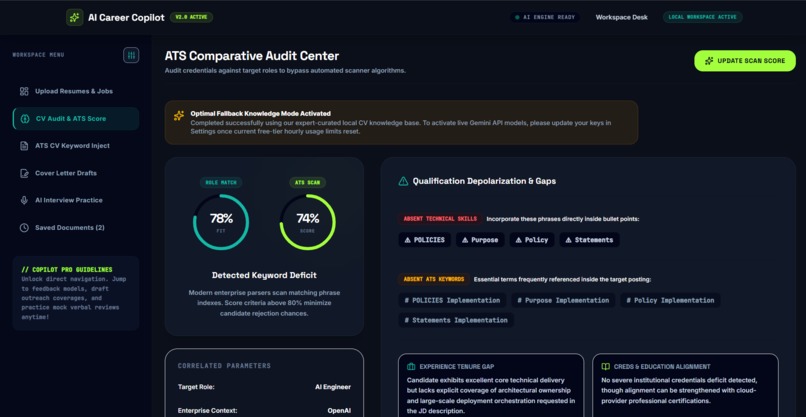Click the 74% ATS Scan score ring
The height and width of the screenshot is (417, 806).
307,222
